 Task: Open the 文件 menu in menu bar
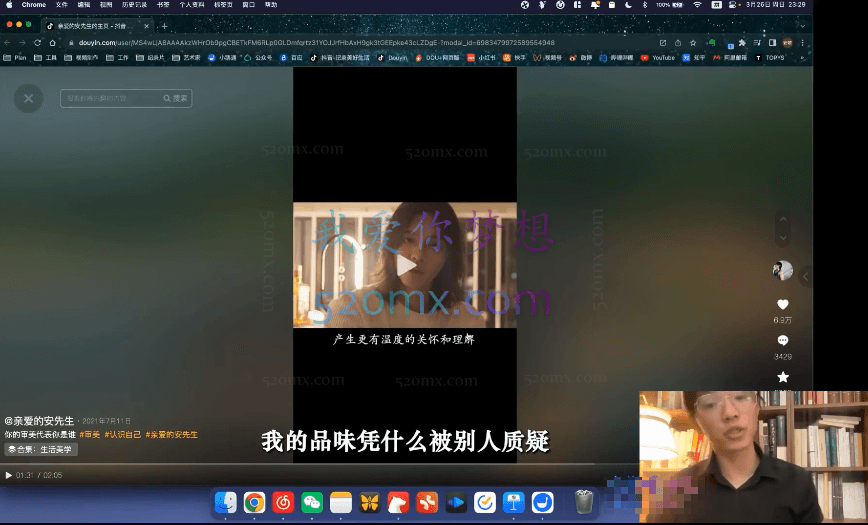click(61, 4)
